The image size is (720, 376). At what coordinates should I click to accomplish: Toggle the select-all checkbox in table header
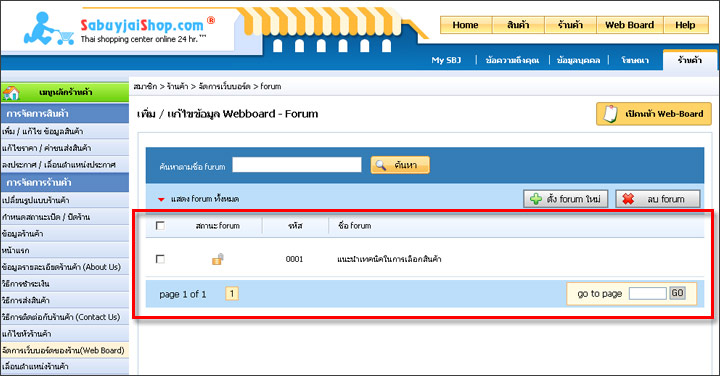click(160, 225)
